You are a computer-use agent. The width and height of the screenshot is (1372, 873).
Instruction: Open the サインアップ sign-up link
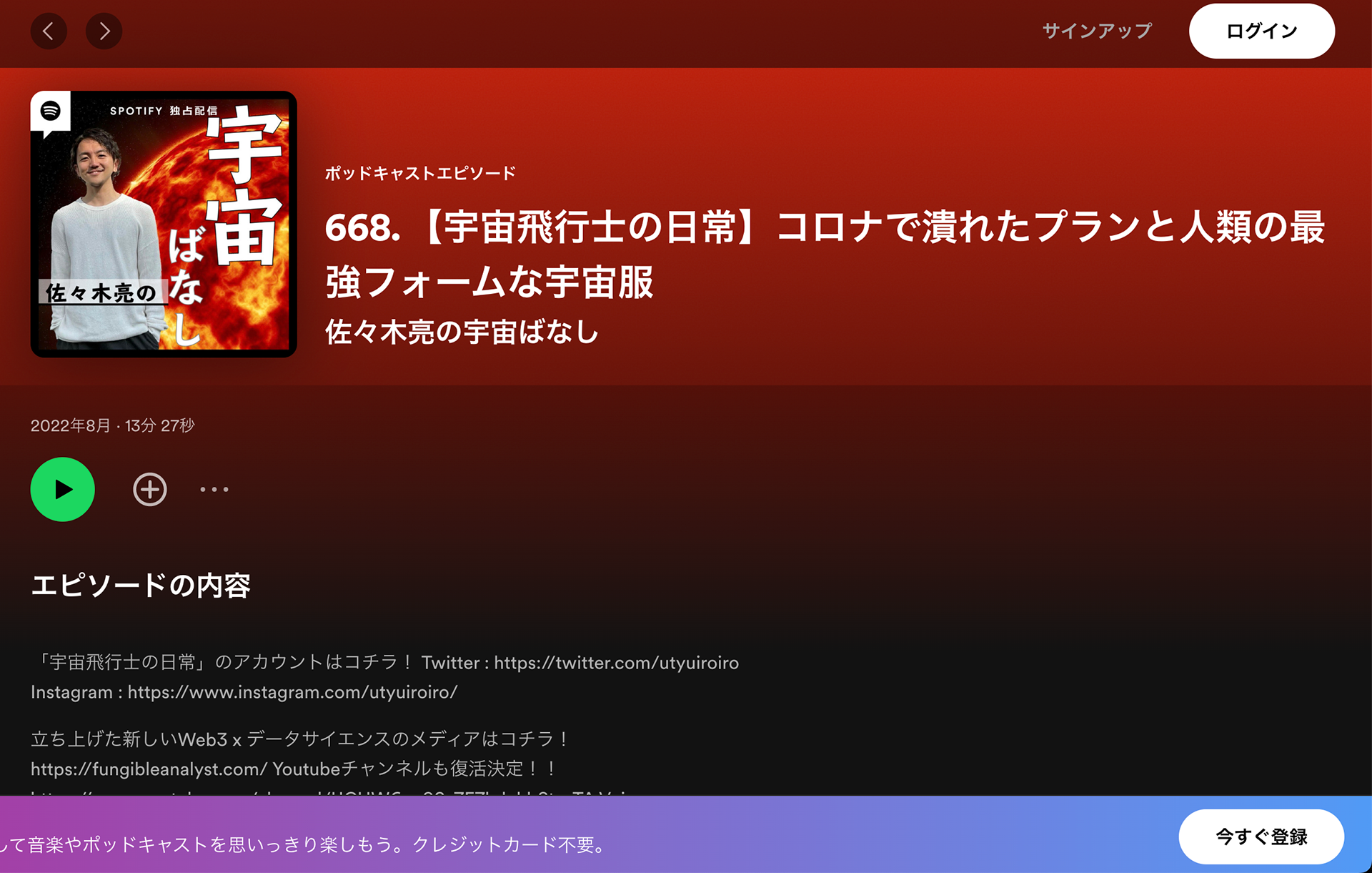(x=1097, y=31)
